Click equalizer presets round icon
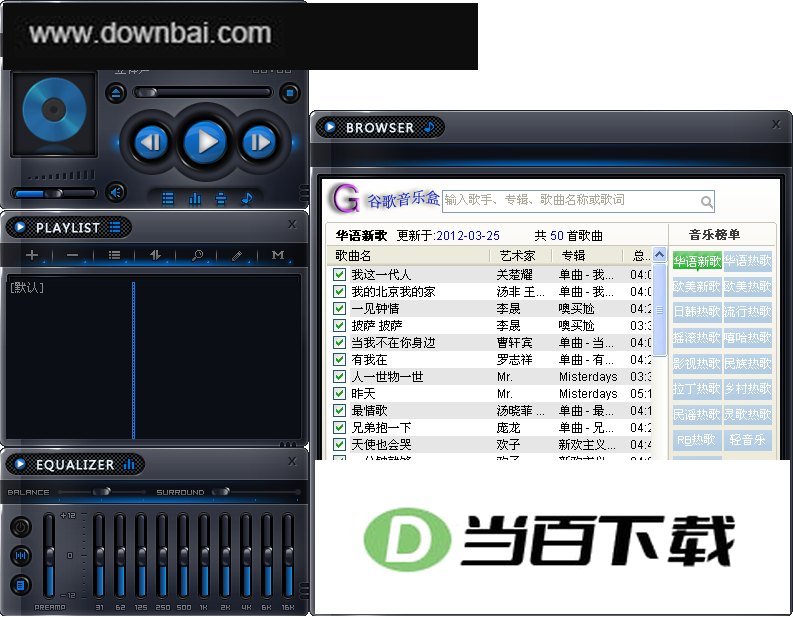The image size is (793, 617). click(x=20, y=556)
